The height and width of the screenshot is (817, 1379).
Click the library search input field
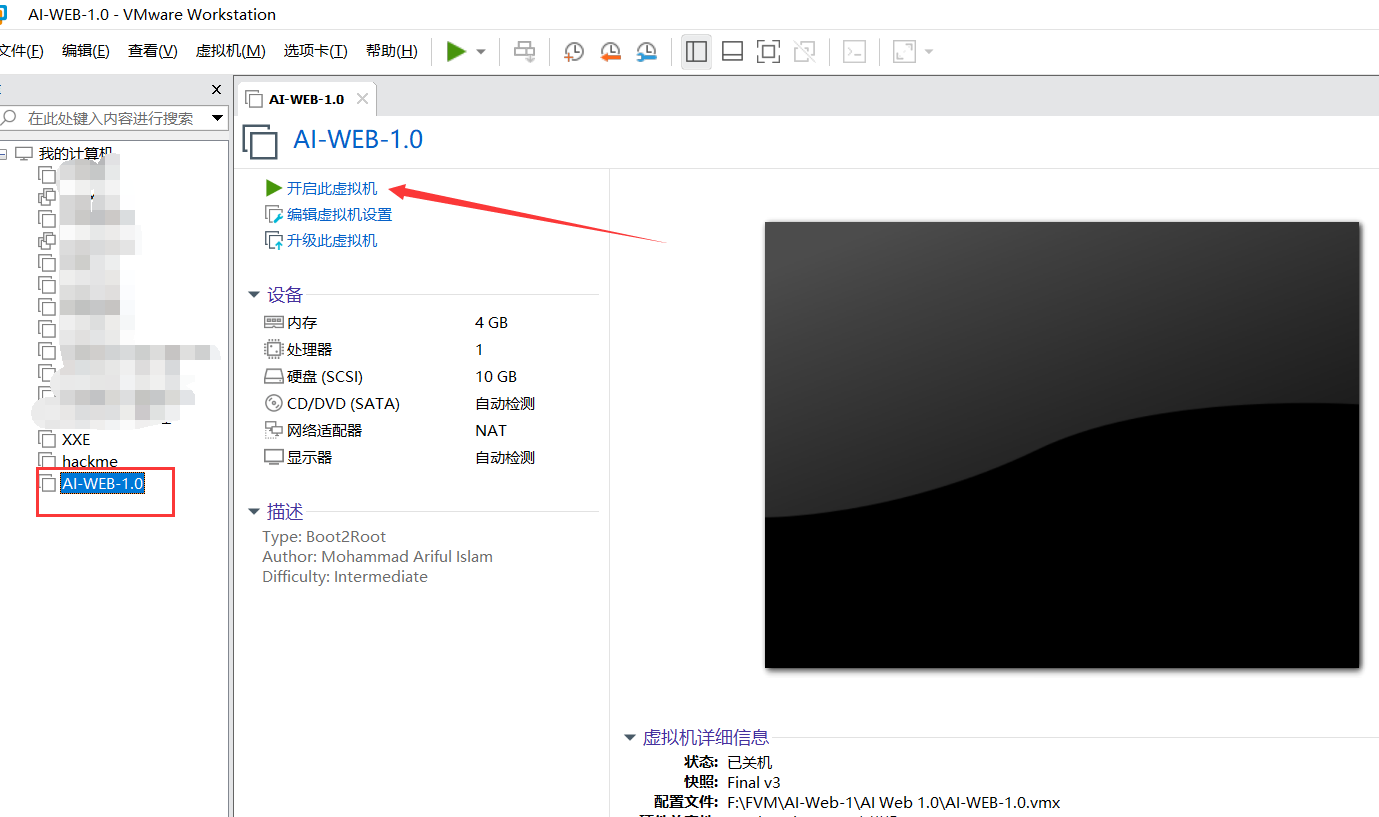tap(110, 118)
